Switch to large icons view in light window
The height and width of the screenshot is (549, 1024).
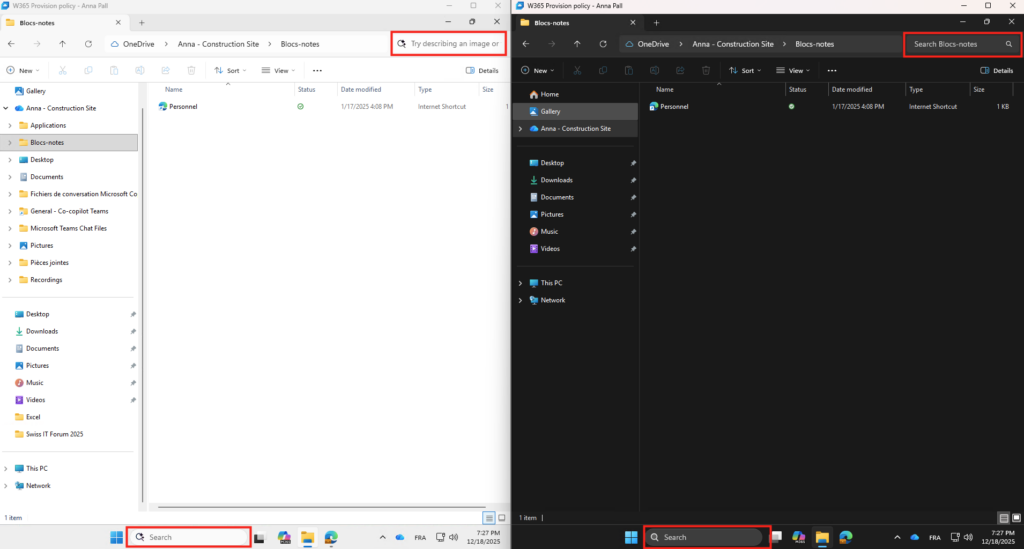(501, 518)
